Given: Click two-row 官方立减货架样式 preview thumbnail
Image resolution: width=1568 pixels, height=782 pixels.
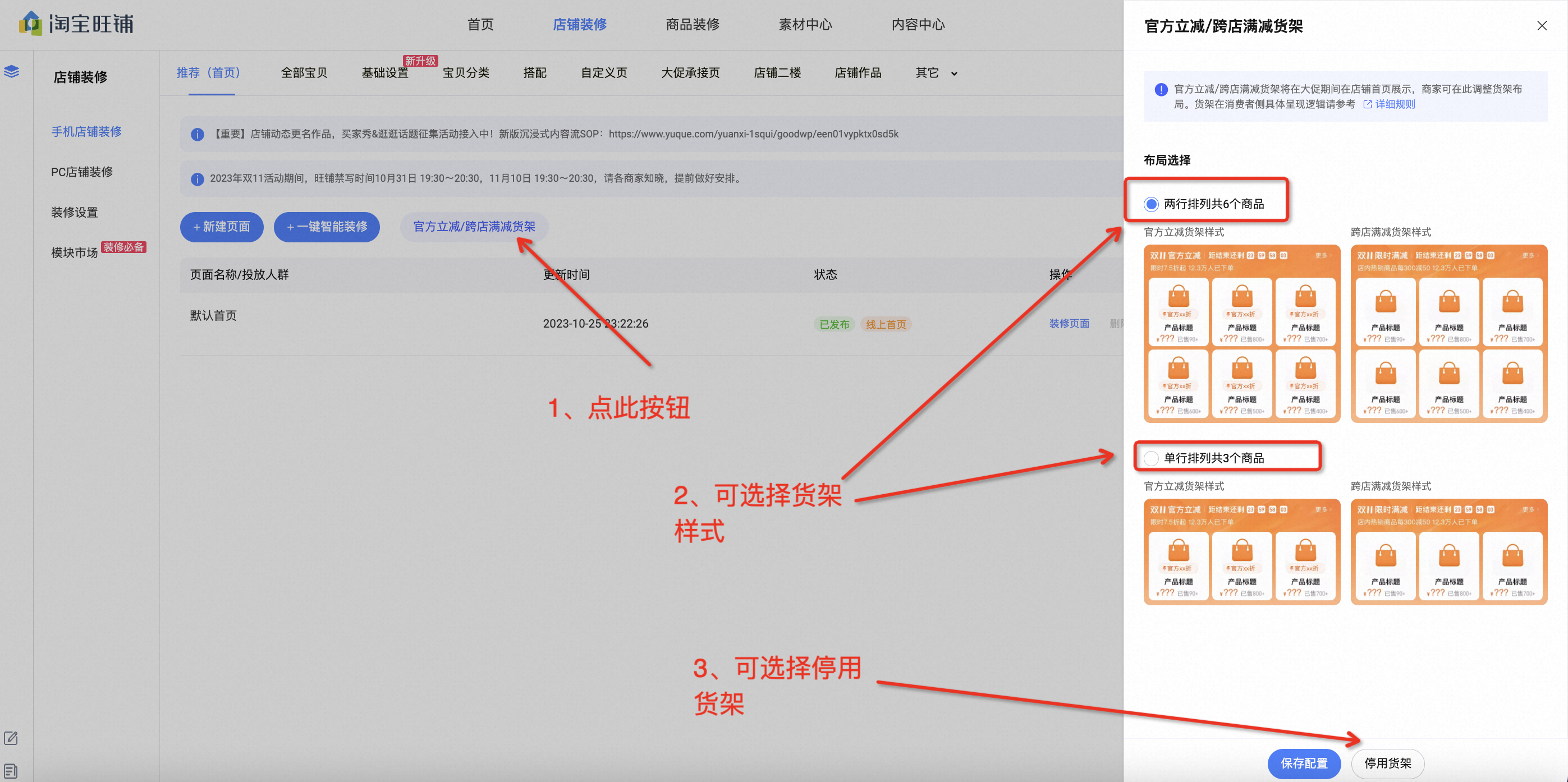Looking at the screenshot, I should 1242,333.
